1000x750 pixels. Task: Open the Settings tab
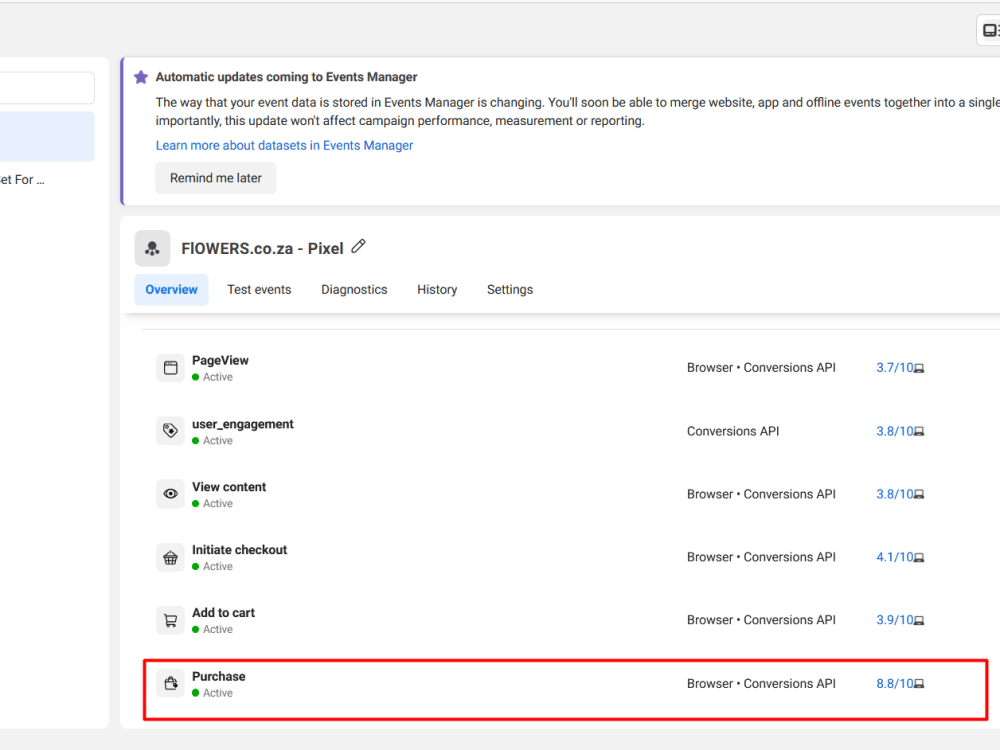[510, 289]
